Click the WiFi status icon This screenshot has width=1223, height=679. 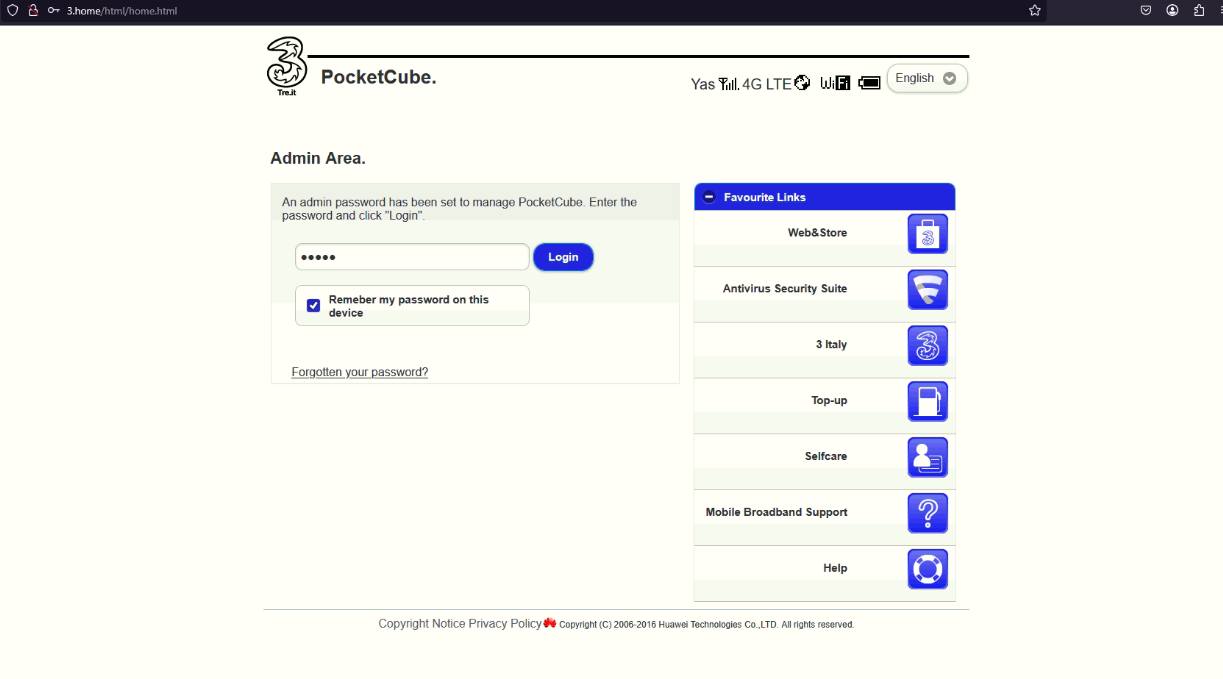pos(835,83)
